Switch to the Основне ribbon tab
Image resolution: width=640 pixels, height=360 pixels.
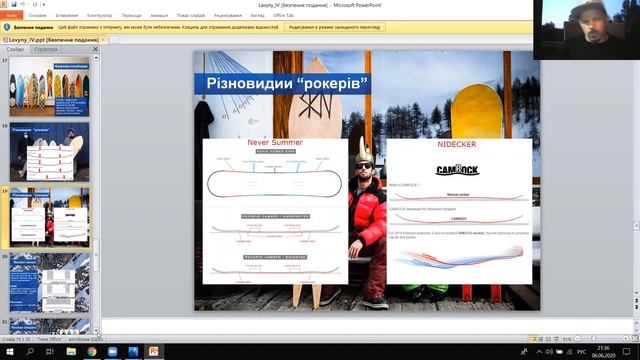pos(37,16)
